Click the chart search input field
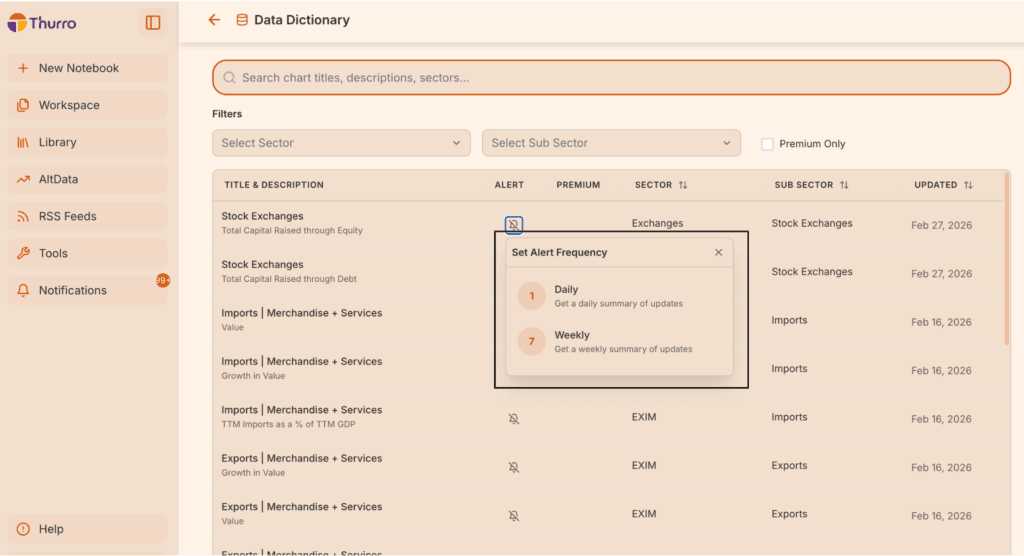The height and width of the screenshot is (556, 1024). click(x=611, y=78)
